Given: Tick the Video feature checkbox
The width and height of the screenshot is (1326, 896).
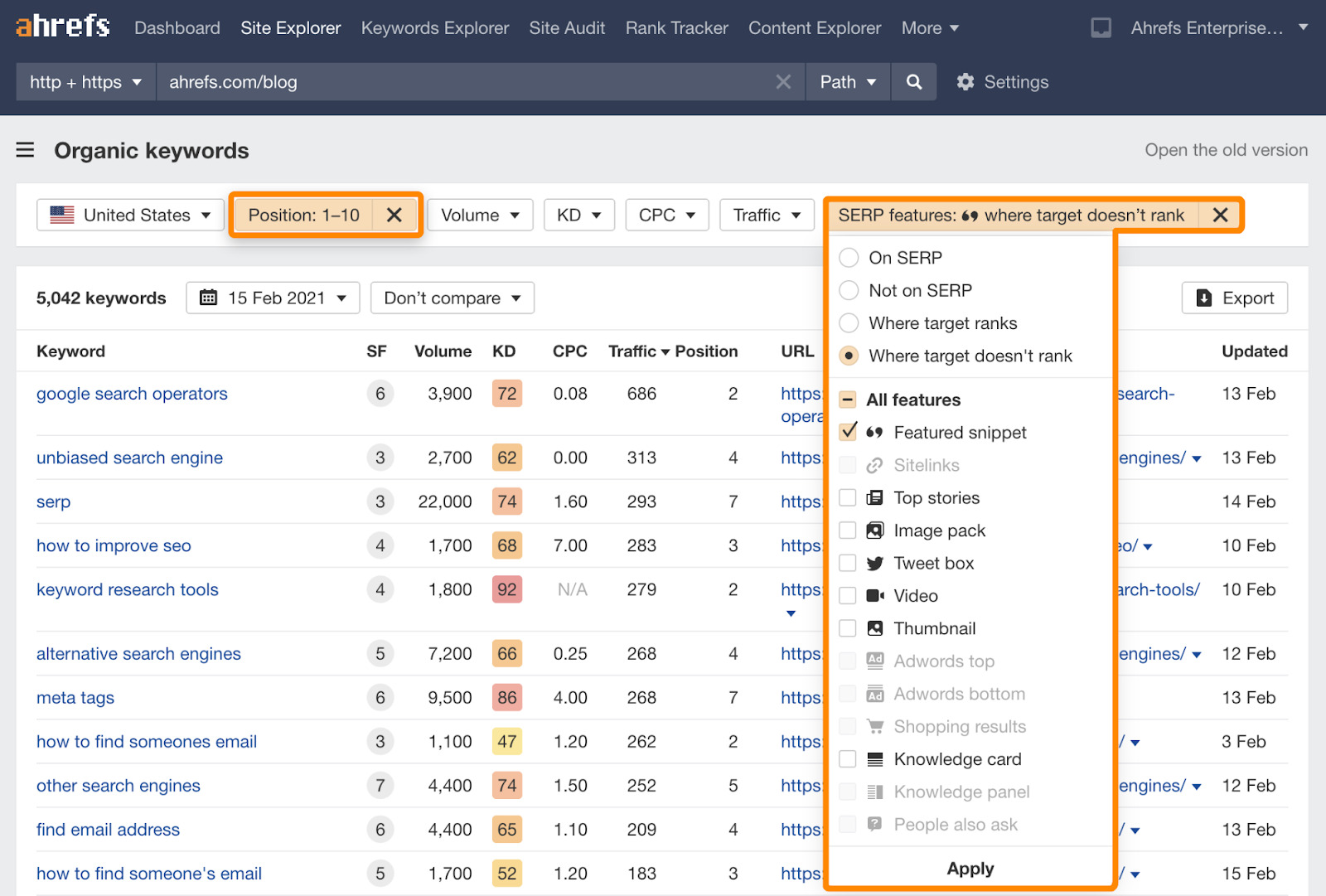Looking at the screenshot, I should point(848,596).
